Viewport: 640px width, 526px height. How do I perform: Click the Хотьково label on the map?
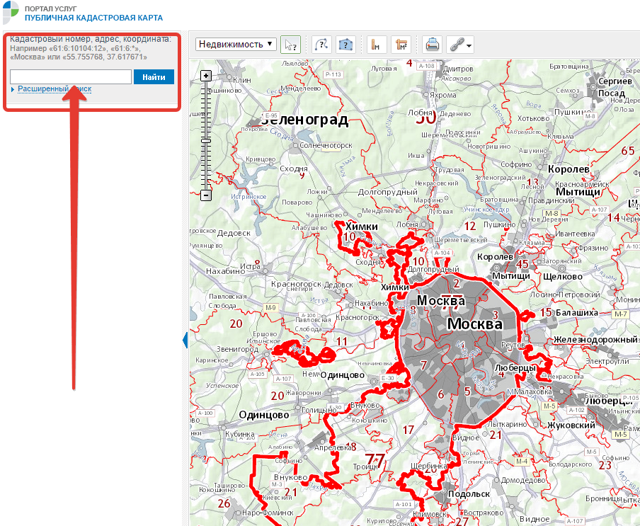coord(533,118)
